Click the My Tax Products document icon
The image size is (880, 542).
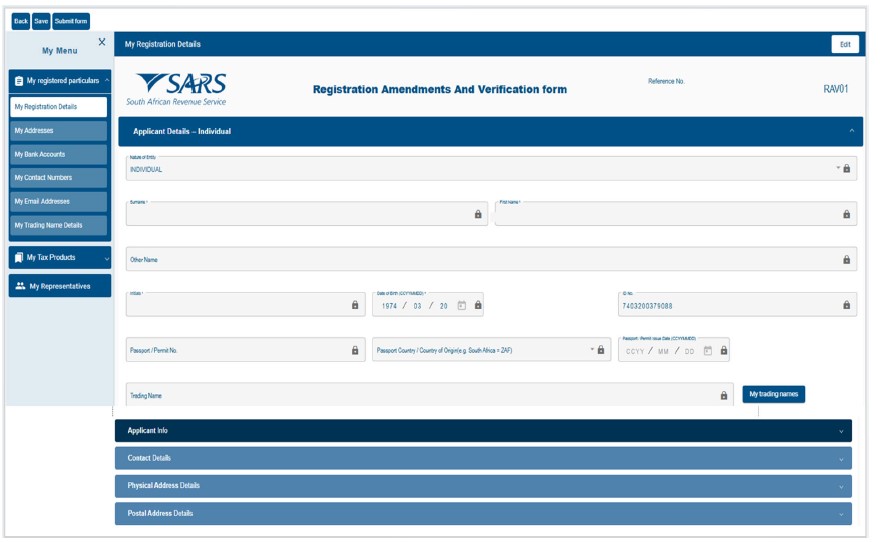pos(19,258)
